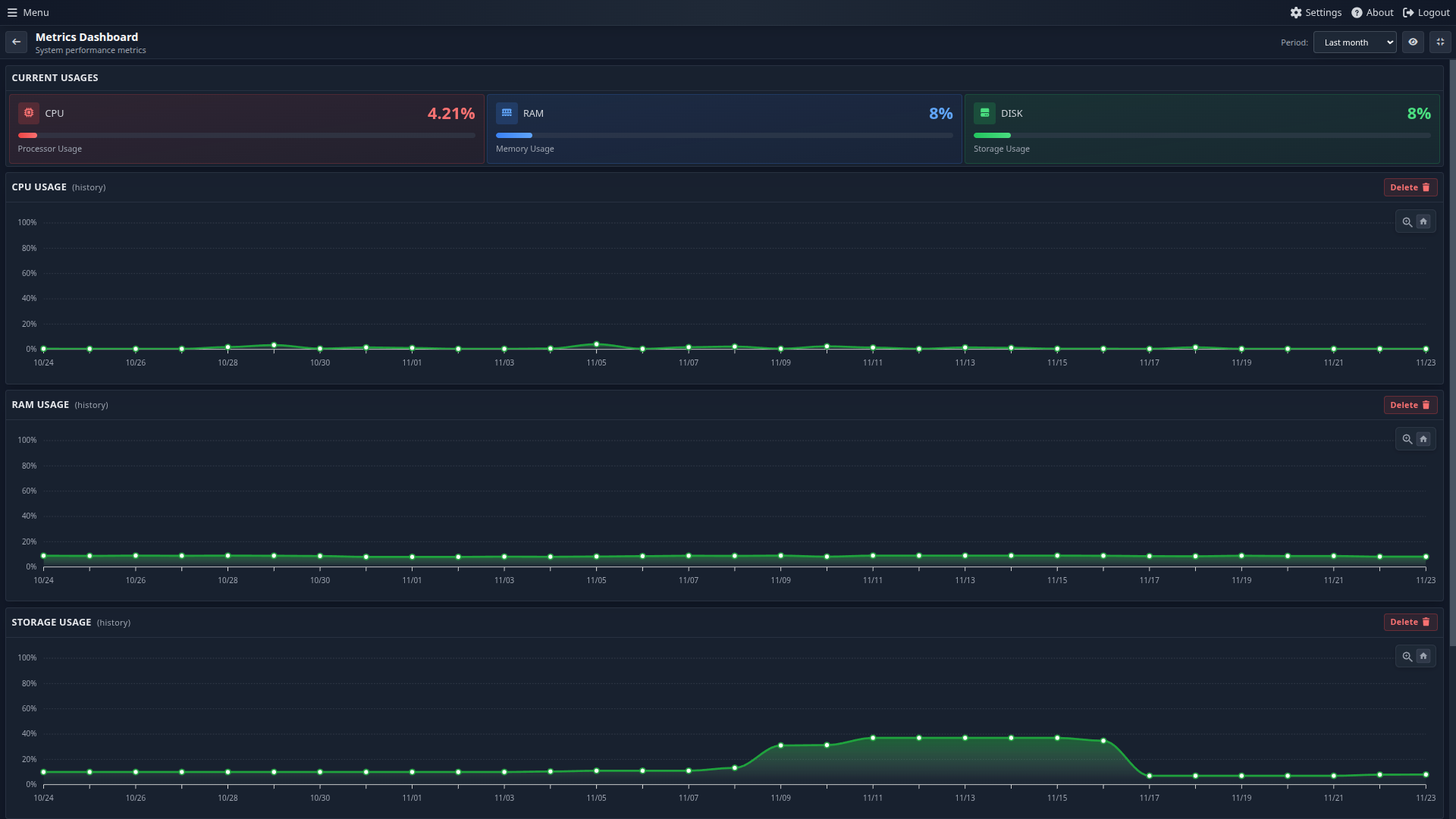Delete the Storage Usage history chart
Viewport: 1456px width, 819px height.
coord(1410,622)
